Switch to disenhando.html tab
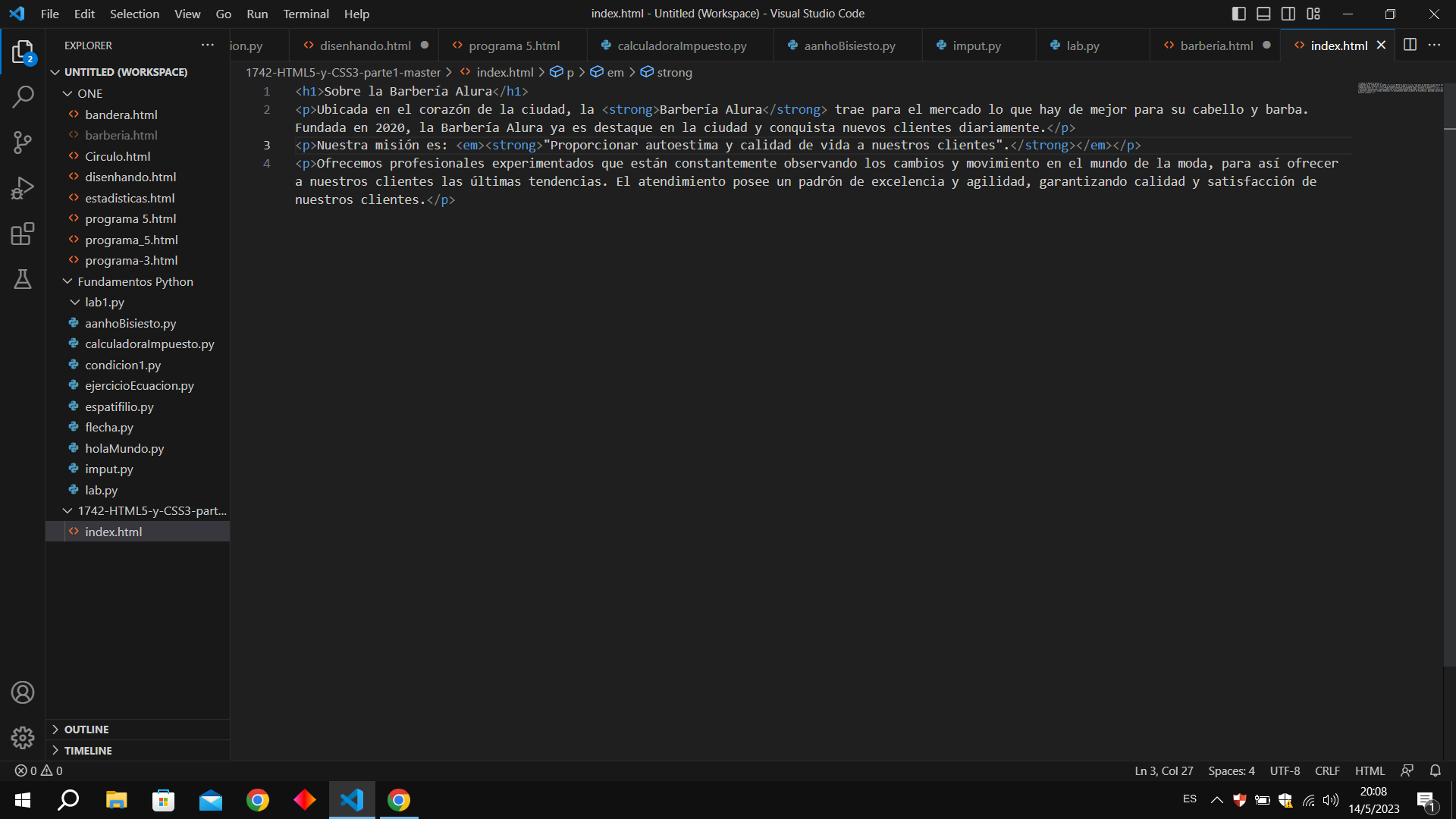 (x=365, y=45)
